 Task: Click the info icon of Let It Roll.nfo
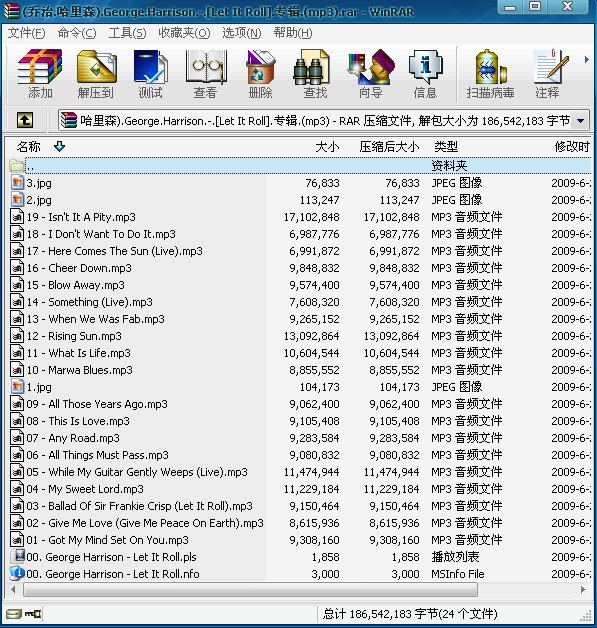17,573
